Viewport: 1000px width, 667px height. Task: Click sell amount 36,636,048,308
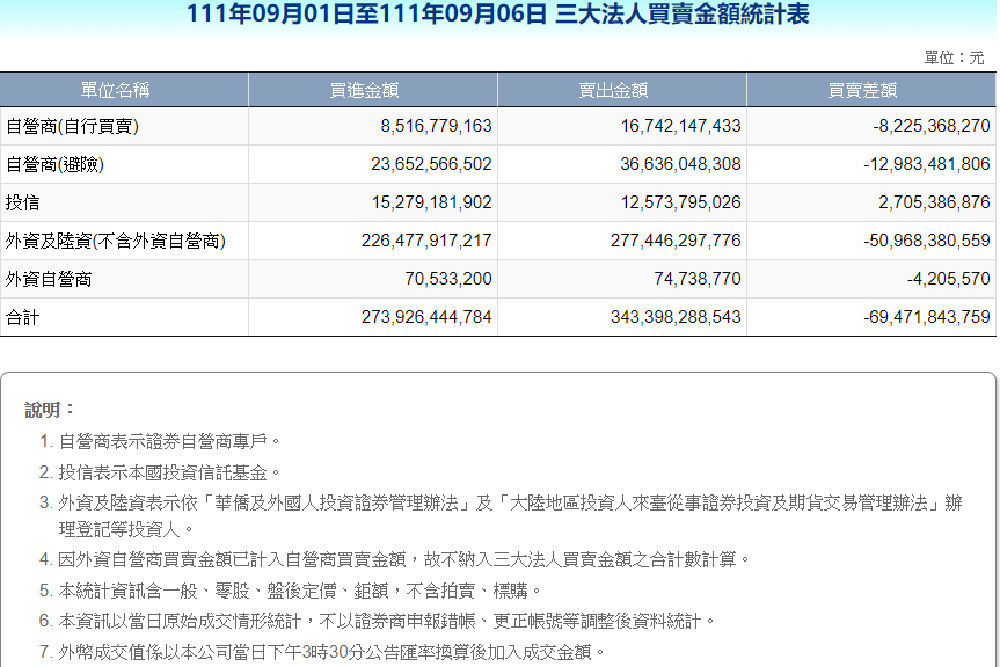point(680,164)
